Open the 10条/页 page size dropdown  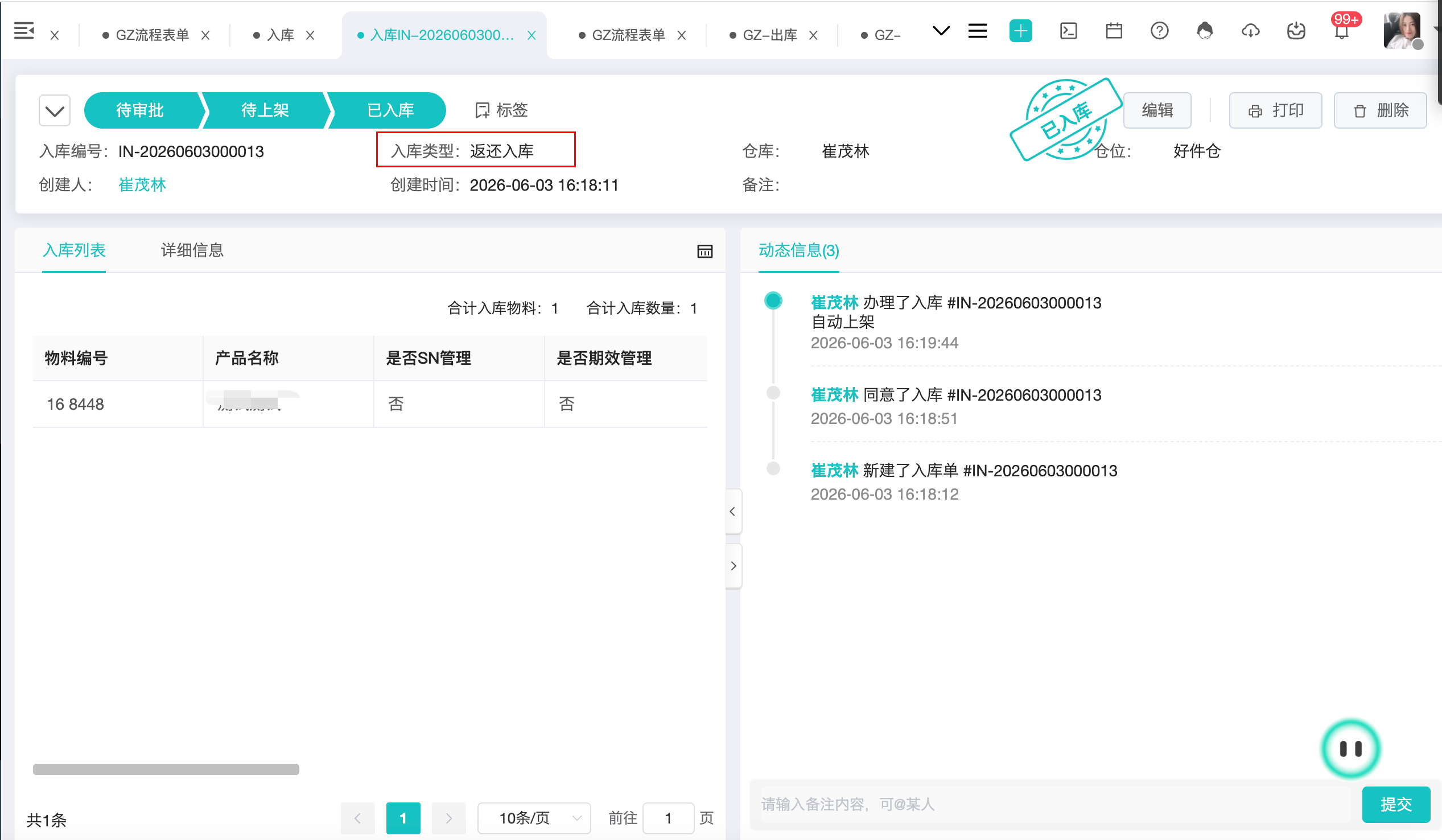click(x=534, y=819)
